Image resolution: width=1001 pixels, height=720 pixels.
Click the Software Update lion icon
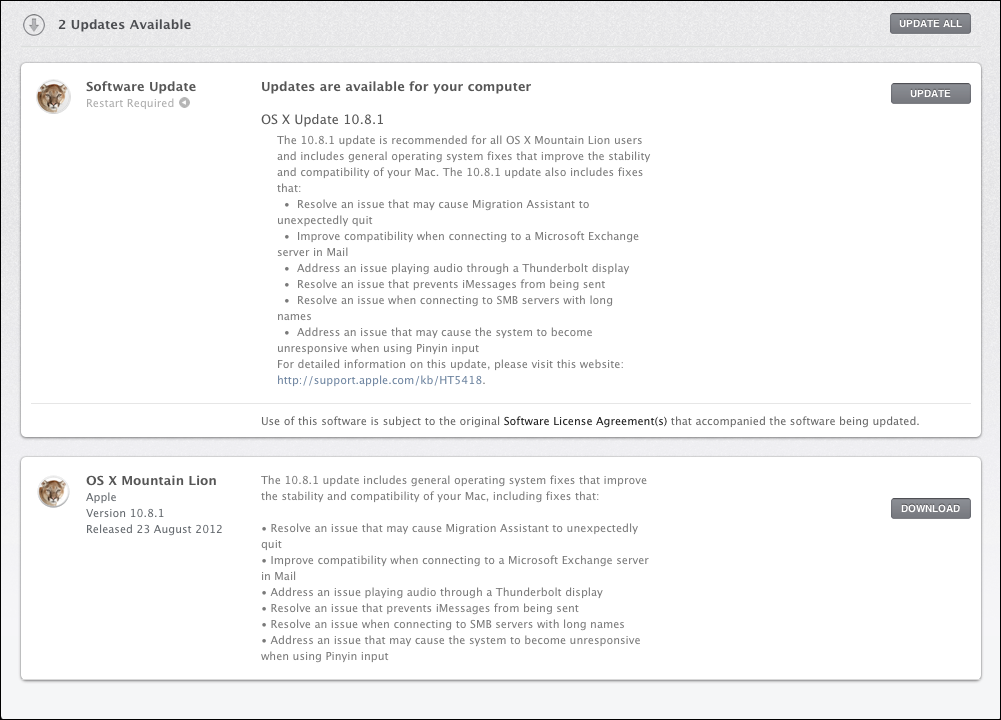point(53,97)
